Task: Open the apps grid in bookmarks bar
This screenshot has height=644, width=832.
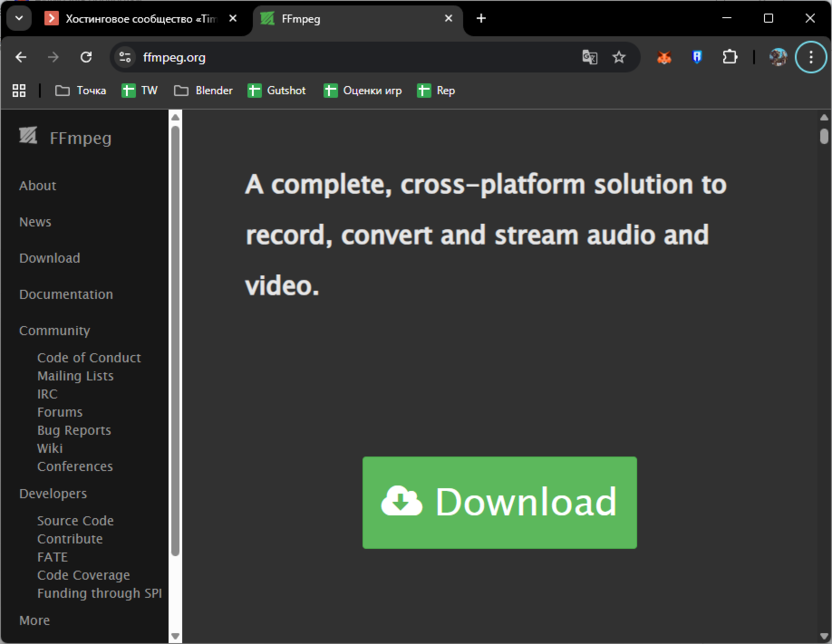Action: click(19, 90)
